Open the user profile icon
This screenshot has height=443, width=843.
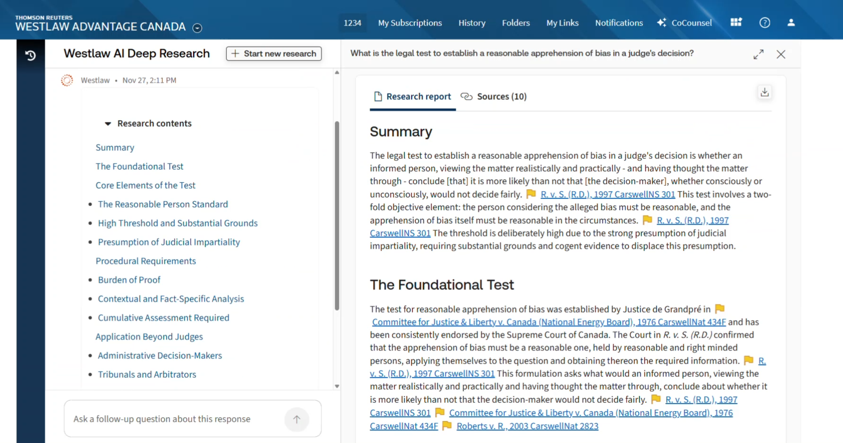coord(791,22)
